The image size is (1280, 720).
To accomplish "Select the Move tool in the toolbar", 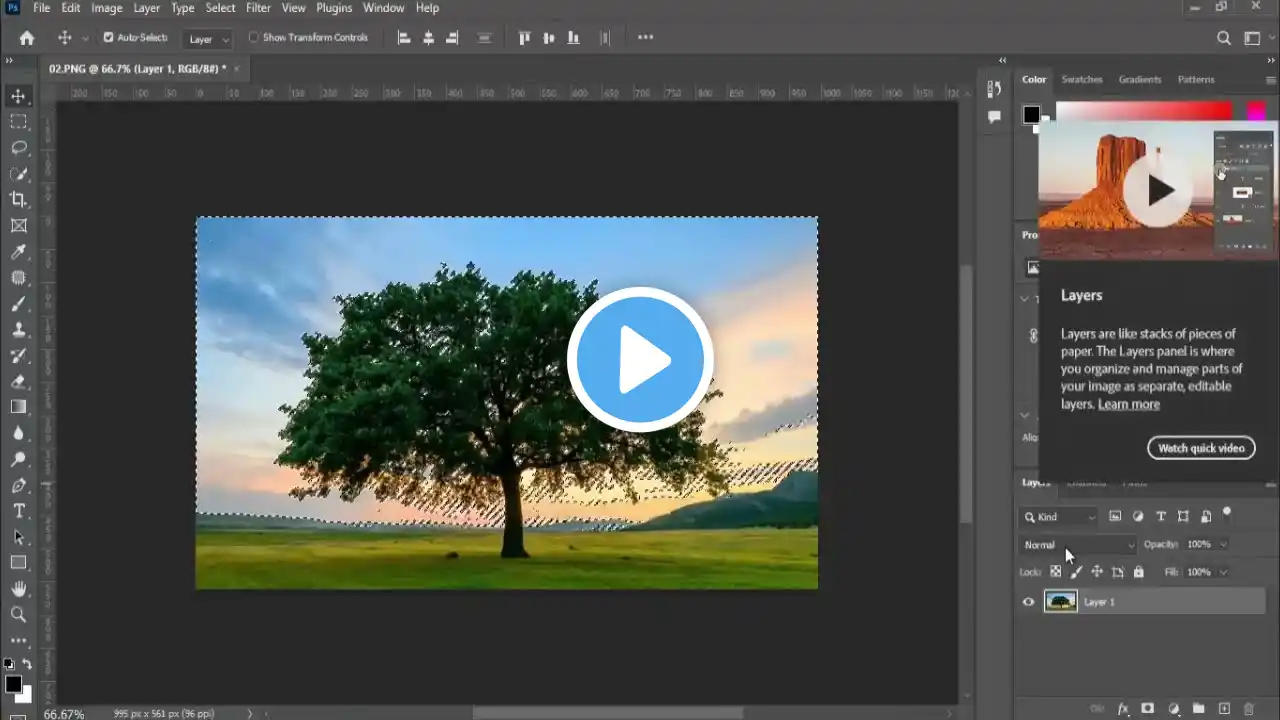I will [18, 97].
